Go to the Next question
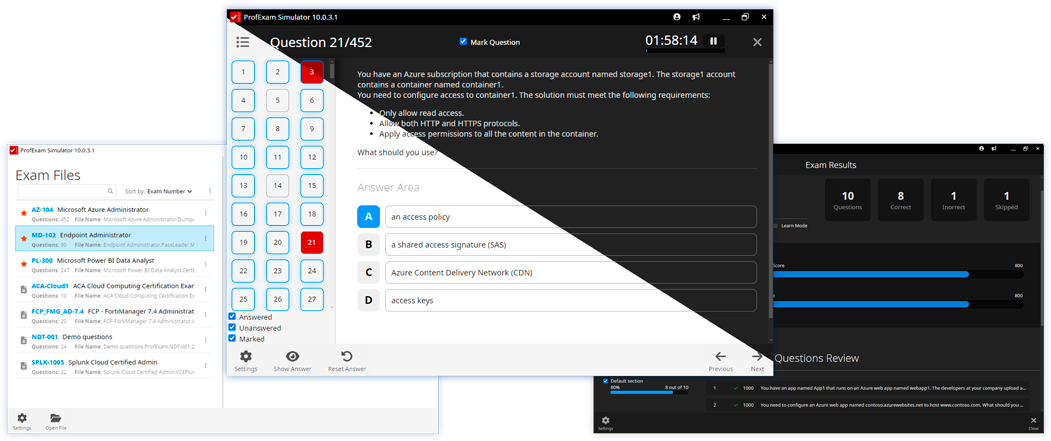Image resolution: width=1051 pixels, height=441 pixels. coord(757,361)
